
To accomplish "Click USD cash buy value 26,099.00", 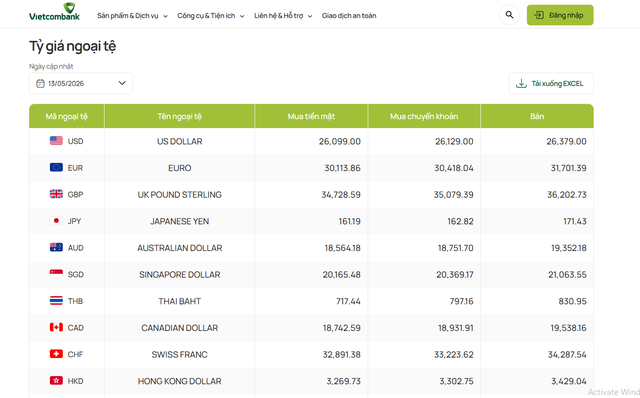I will 340,141.
